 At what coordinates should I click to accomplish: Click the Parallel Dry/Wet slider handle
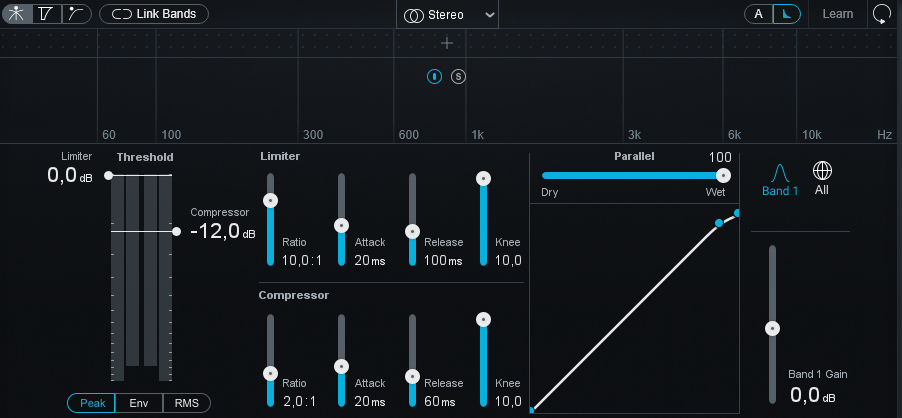[723, 175]
